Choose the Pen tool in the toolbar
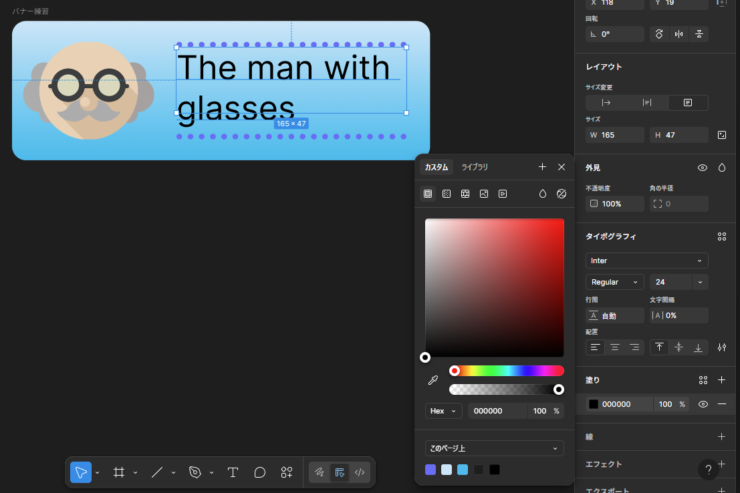This screenshot has width=740, height=493. click(x=195, y=472)
